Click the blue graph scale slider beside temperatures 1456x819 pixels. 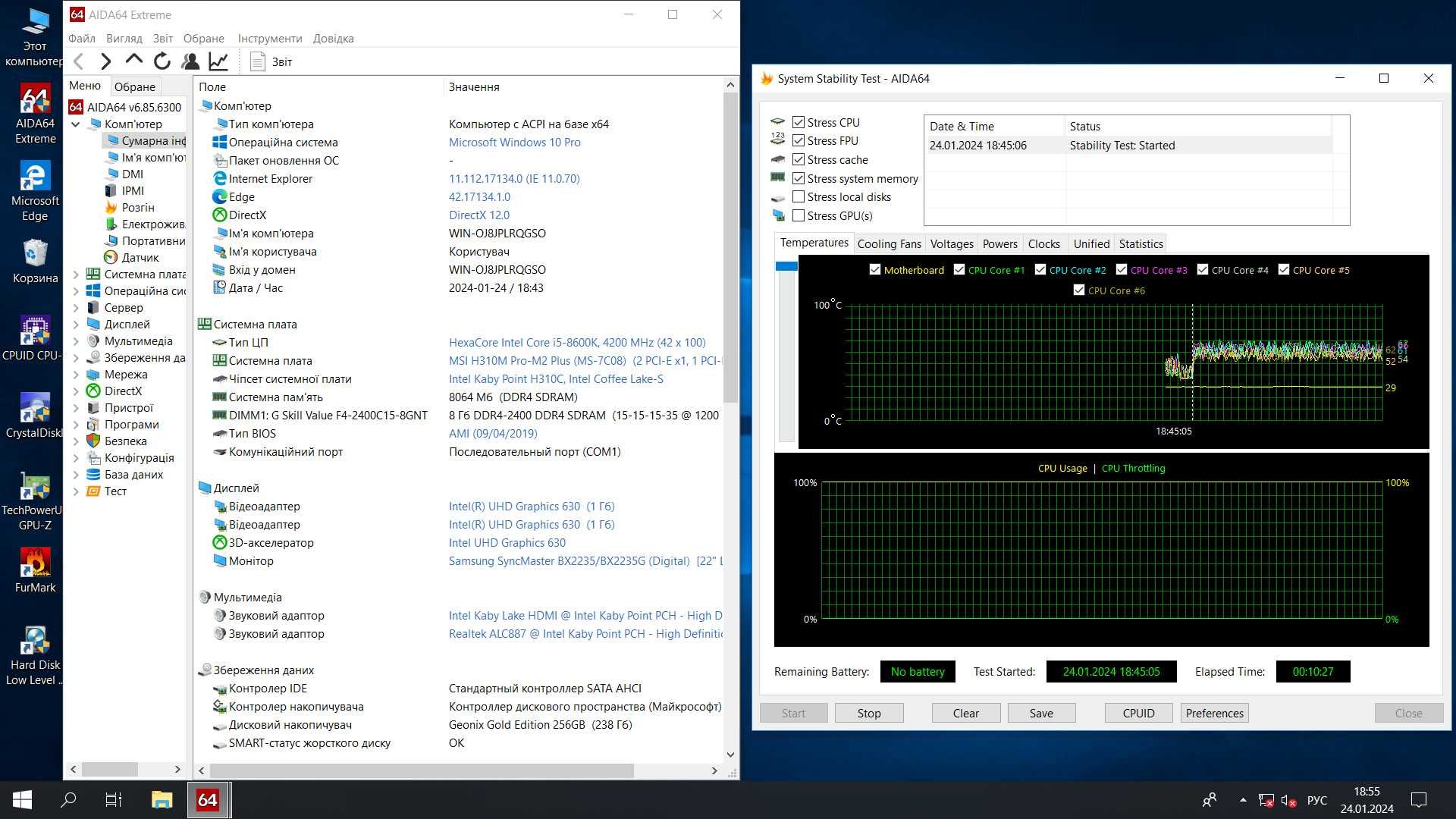(786, 266)
